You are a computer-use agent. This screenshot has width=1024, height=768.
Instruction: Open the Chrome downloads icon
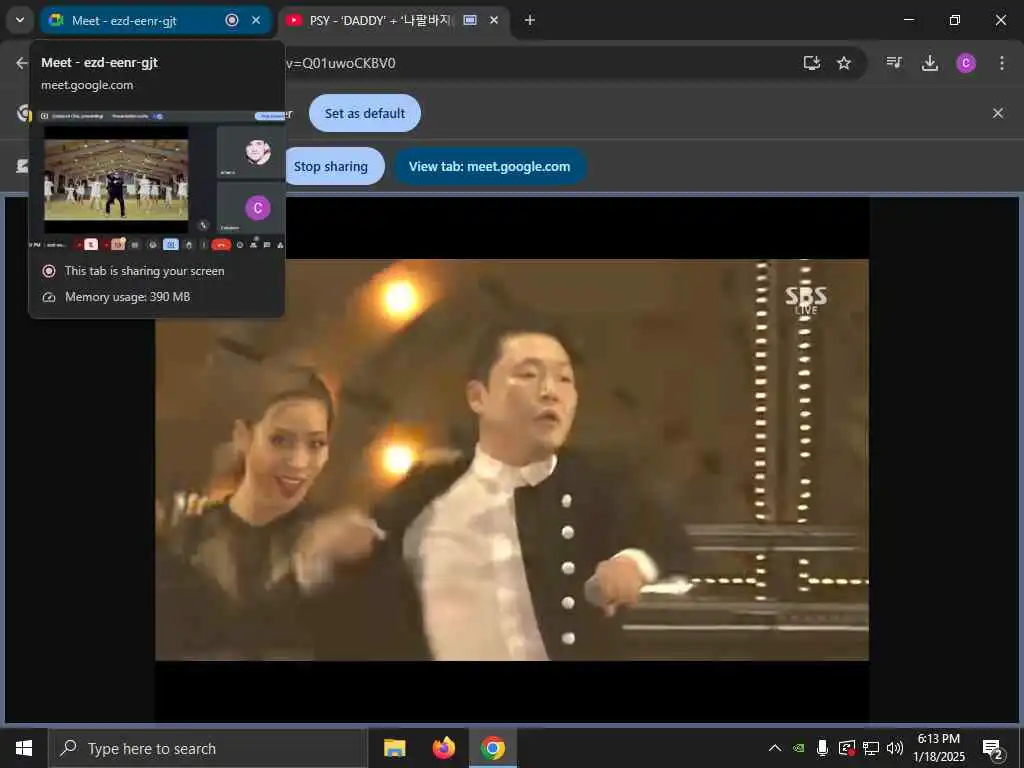tap(929, 63)
